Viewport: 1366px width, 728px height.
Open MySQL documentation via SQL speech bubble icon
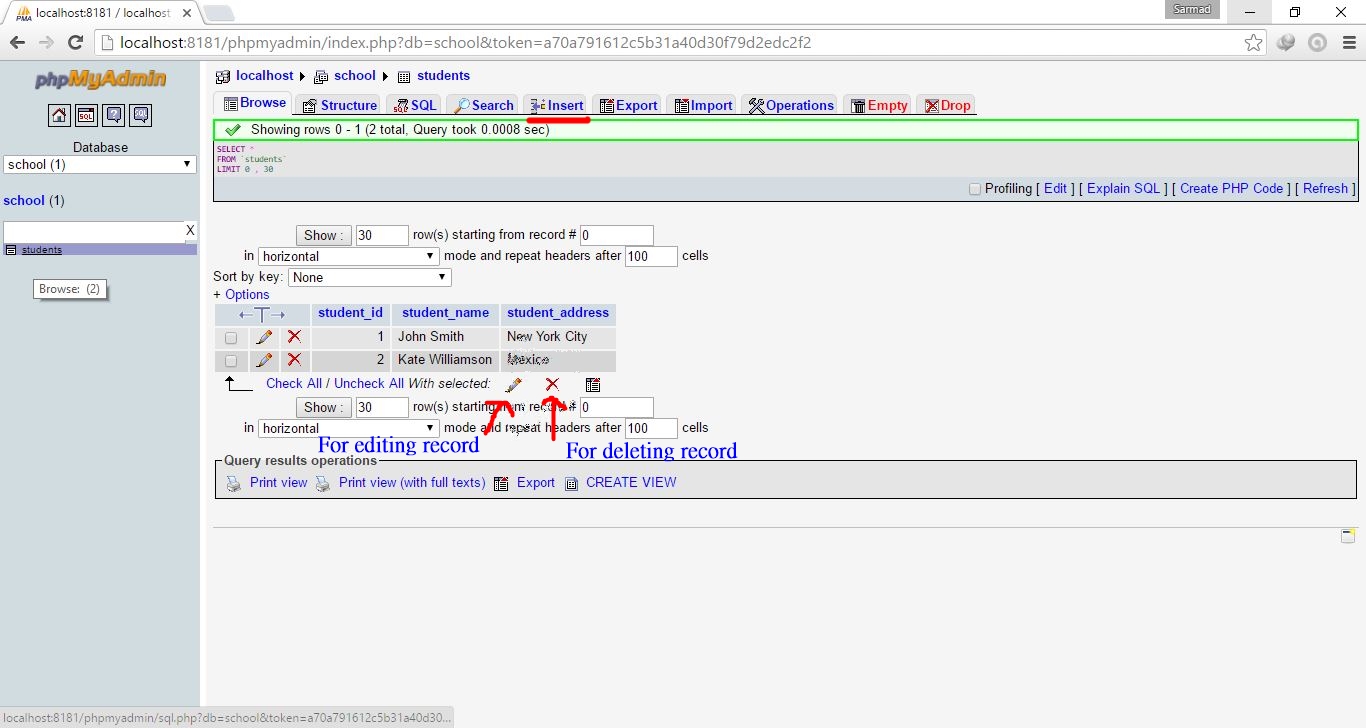tap(140, 115)
